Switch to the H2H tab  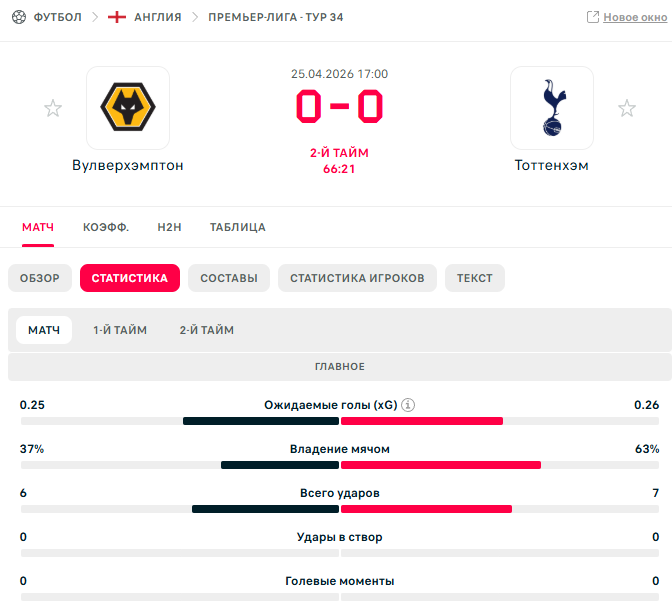click(x=169, y=227)
